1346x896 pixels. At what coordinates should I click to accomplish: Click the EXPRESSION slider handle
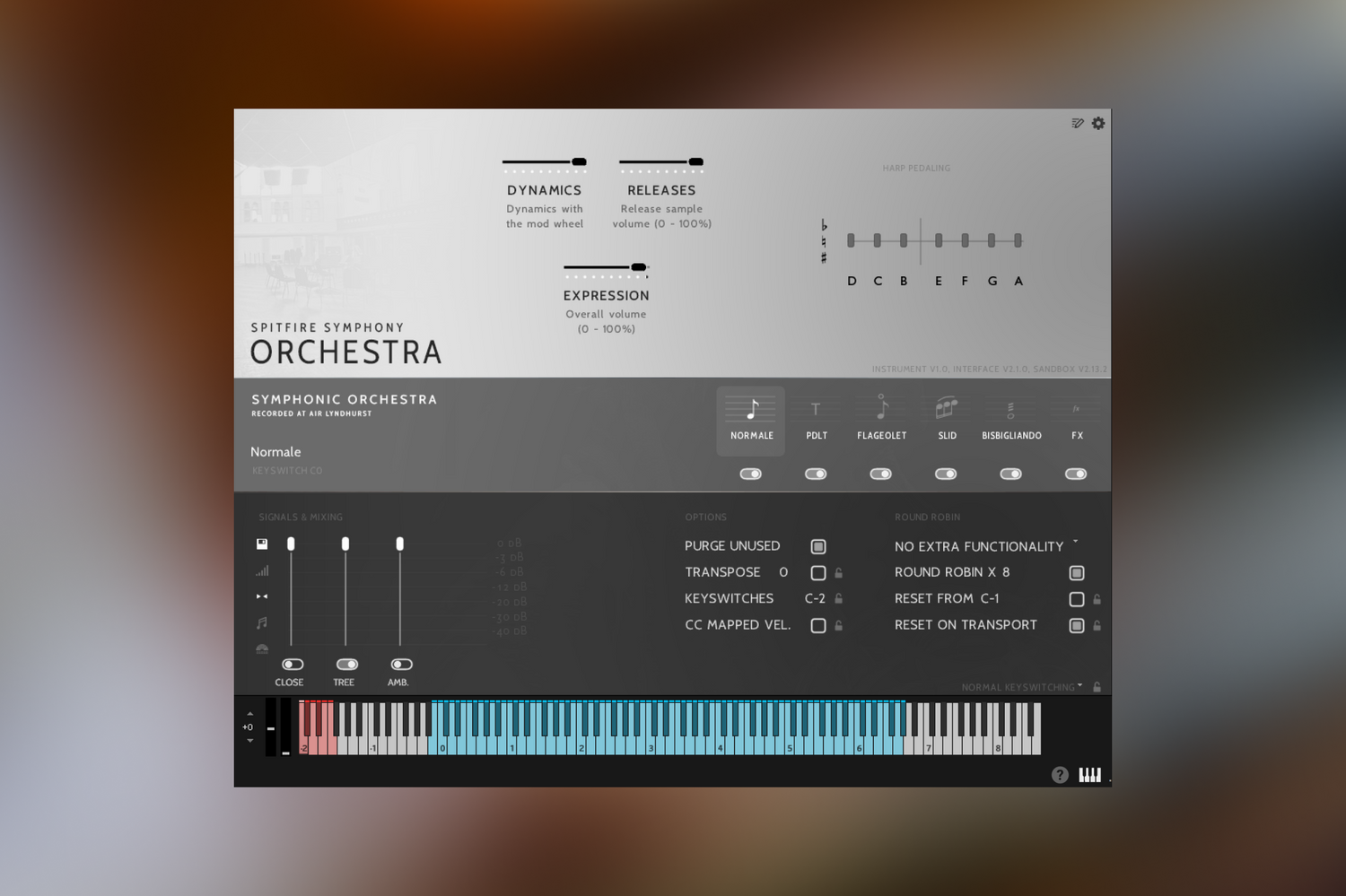[639, 266]
